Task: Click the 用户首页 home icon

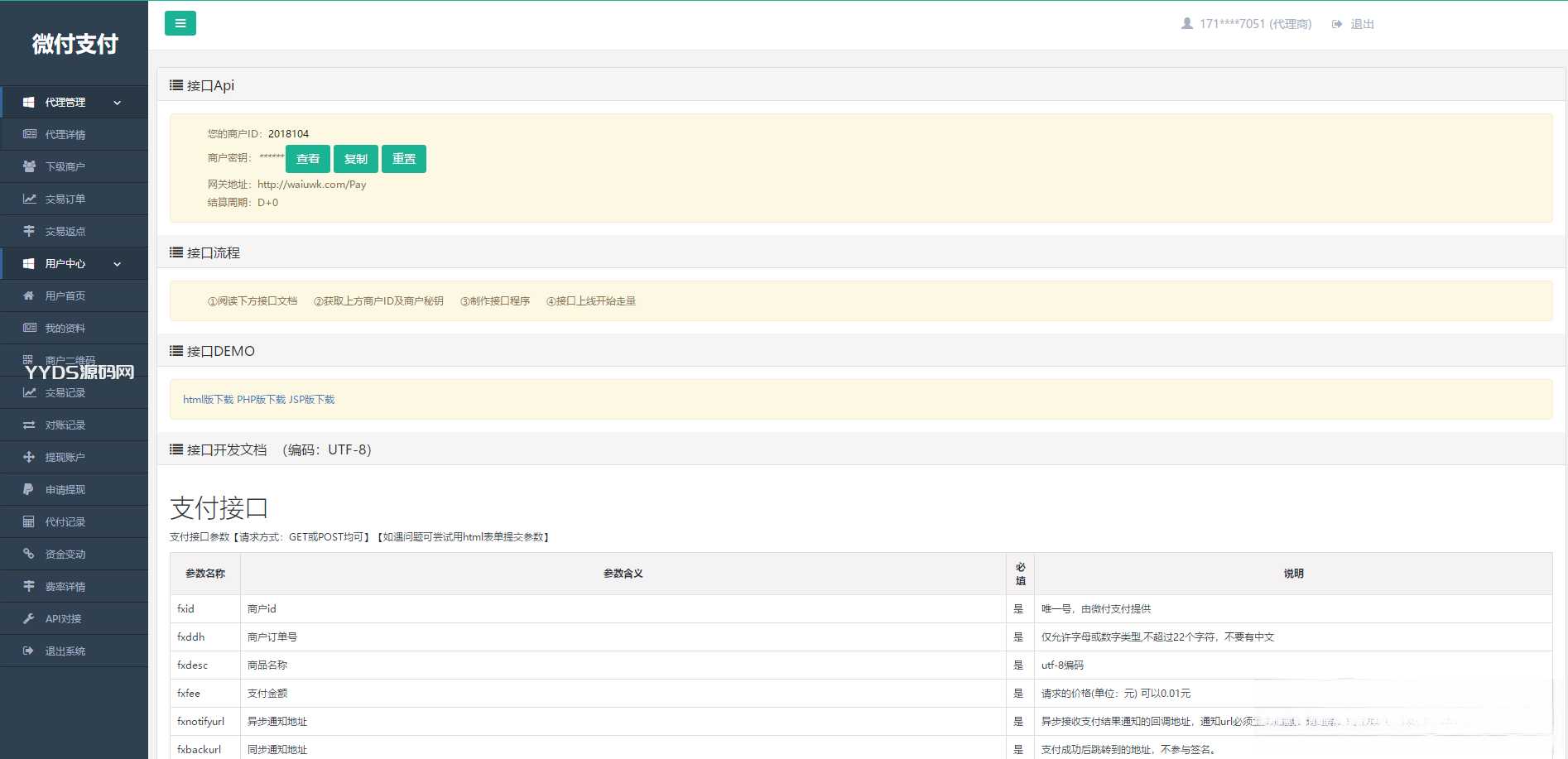Action: pos(29,295)
